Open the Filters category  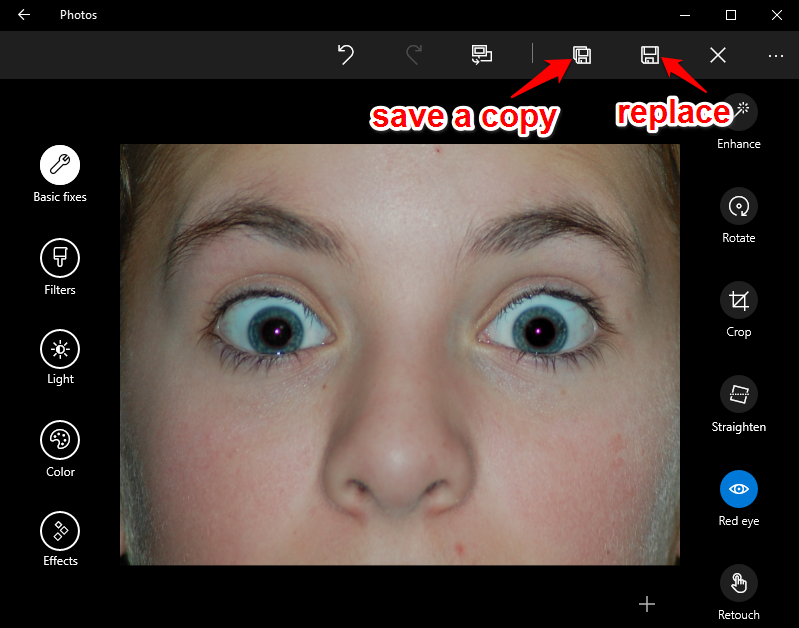click(60, 258)
